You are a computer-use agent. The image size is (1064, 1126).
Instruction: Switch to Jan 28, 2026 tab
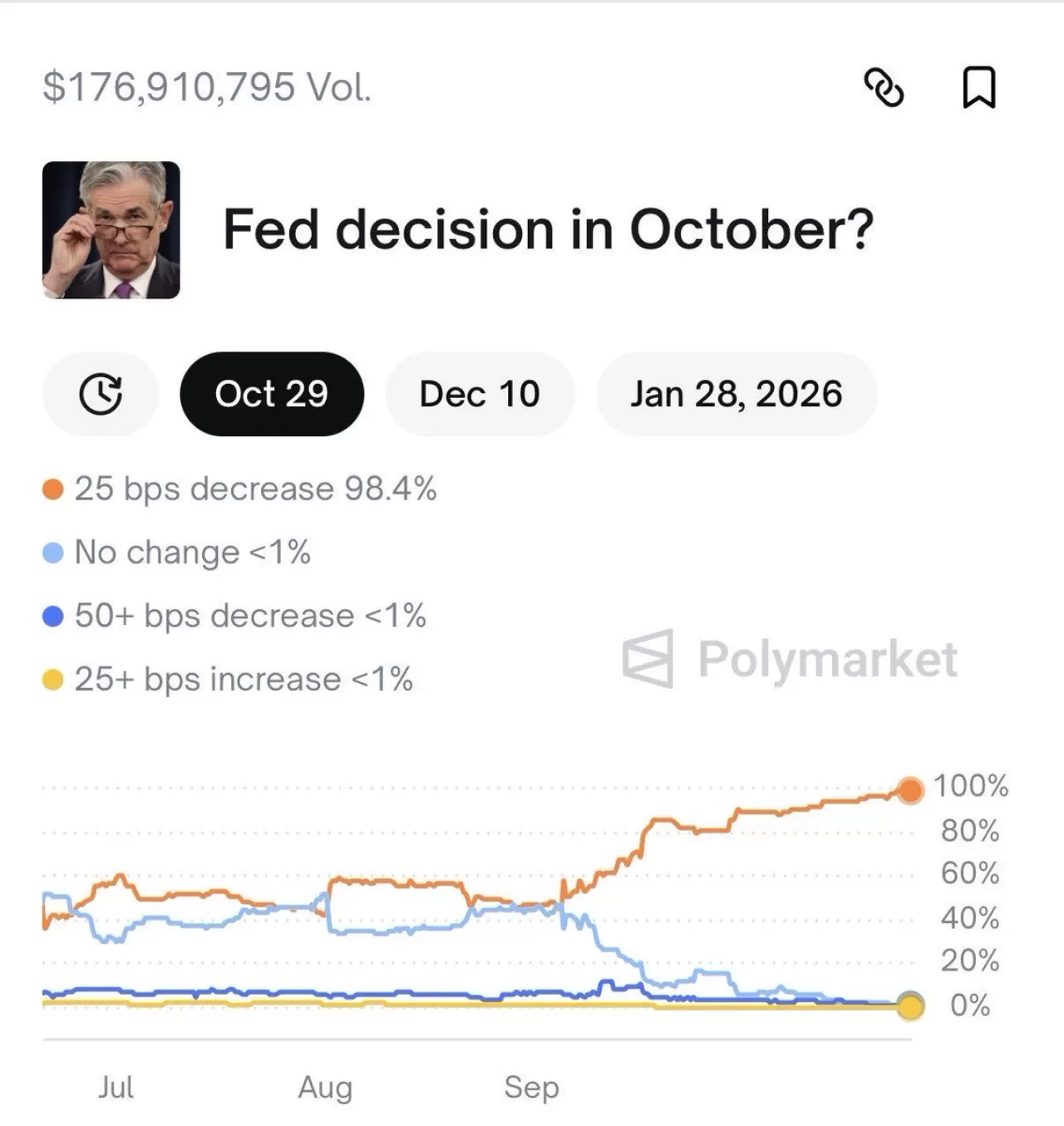tap(736, 394)
